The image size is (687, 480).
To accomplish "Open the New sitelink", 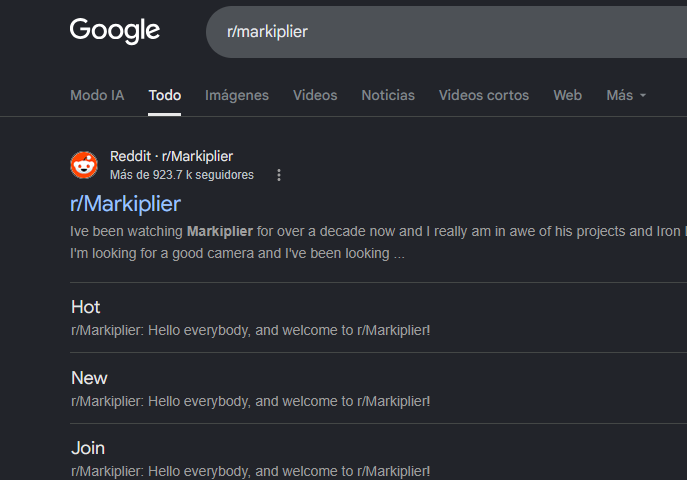I will pyautogui.click(x=89, y=378).
